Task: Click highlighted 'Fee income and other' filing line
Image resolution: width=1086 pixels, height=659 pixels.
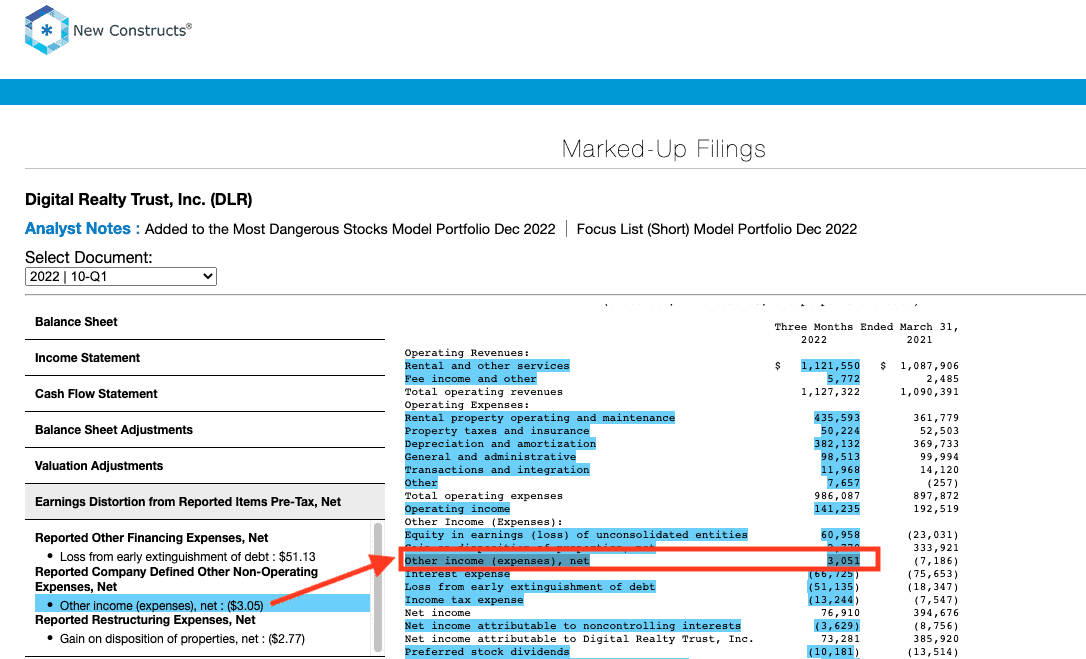Action: pos(470,379)
